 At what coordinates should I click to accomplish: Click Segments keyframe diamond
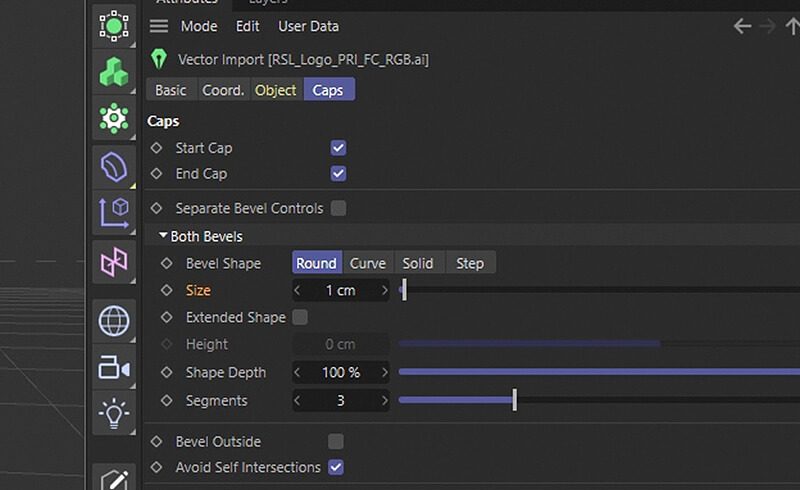[167, 401]
